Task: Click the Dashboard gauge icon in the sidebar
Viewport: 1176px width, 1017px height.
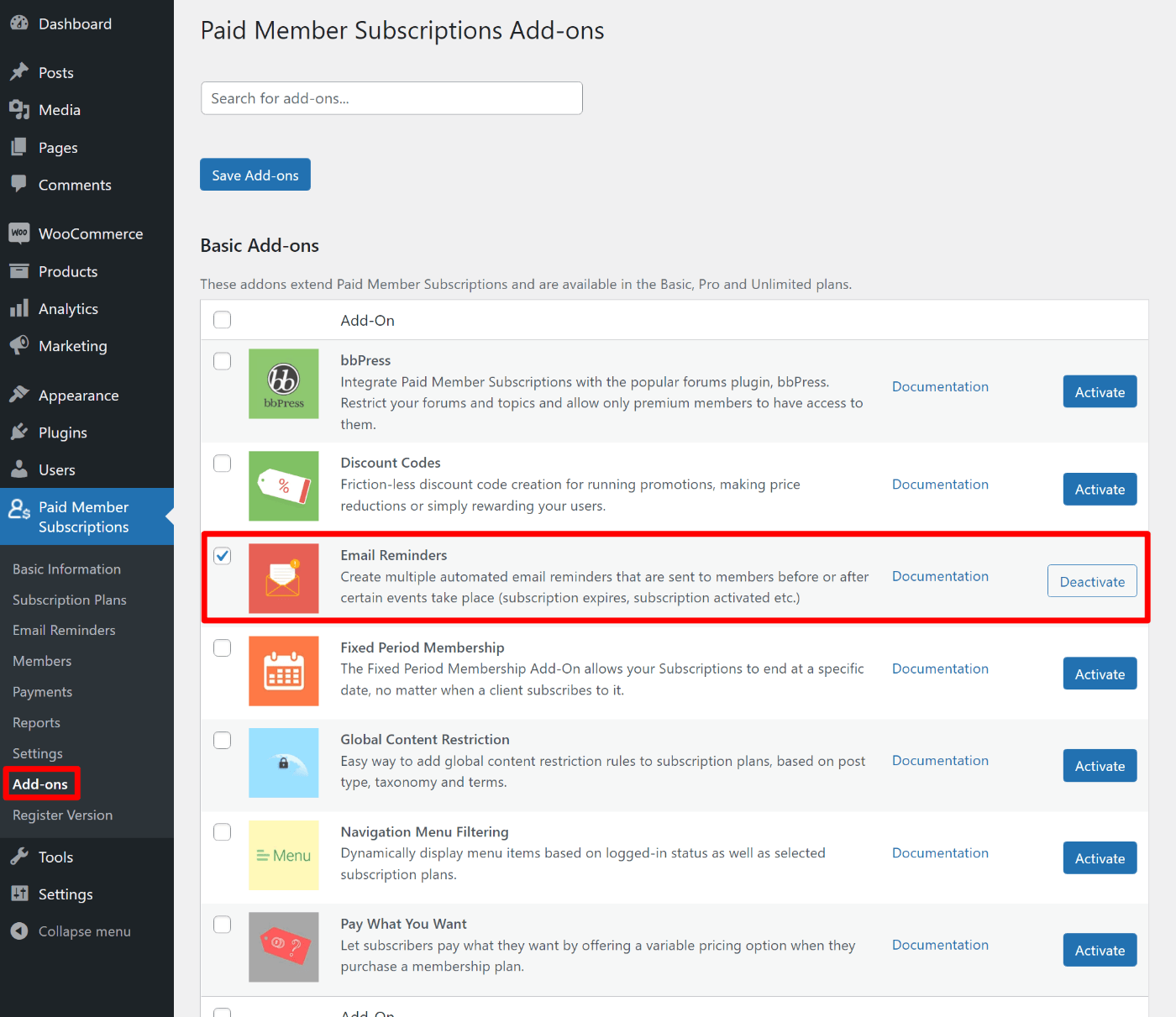Action: (x=19, y=24)
